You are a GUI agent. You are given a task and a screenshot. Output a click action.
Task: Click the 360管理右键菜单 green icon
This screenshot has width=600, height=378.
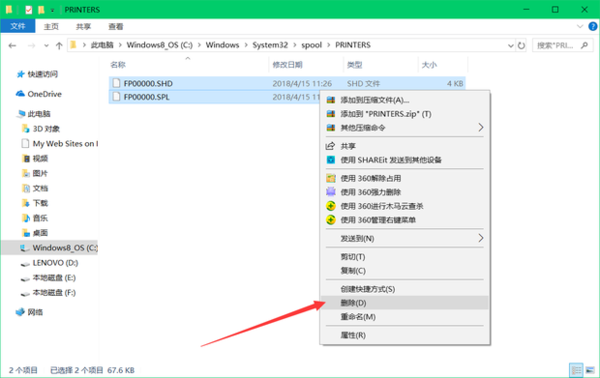(331, 220)
